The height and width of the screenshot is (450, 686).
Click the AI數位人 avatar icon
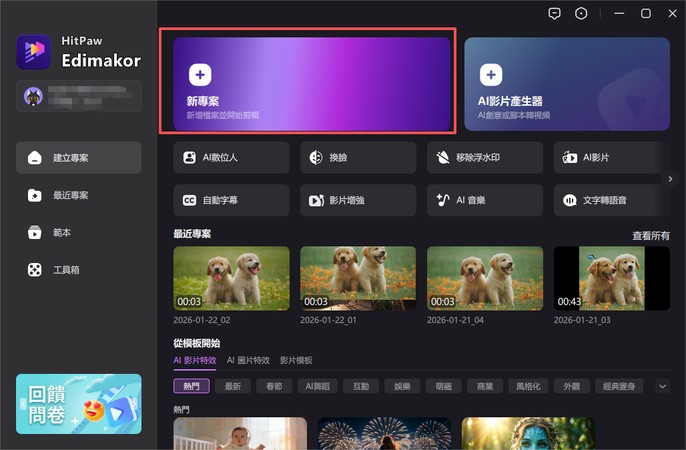pos(189,157)
